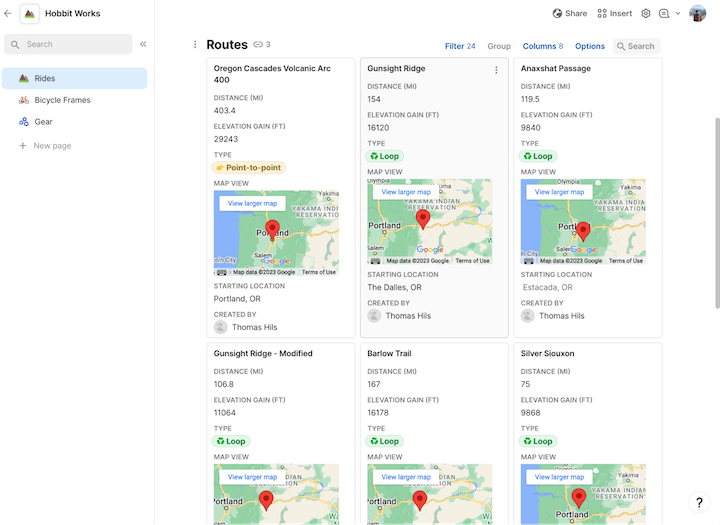This screenshot has height=525, width=720.
Task: Click the Routes link count icon
Action: click(259, 45)
